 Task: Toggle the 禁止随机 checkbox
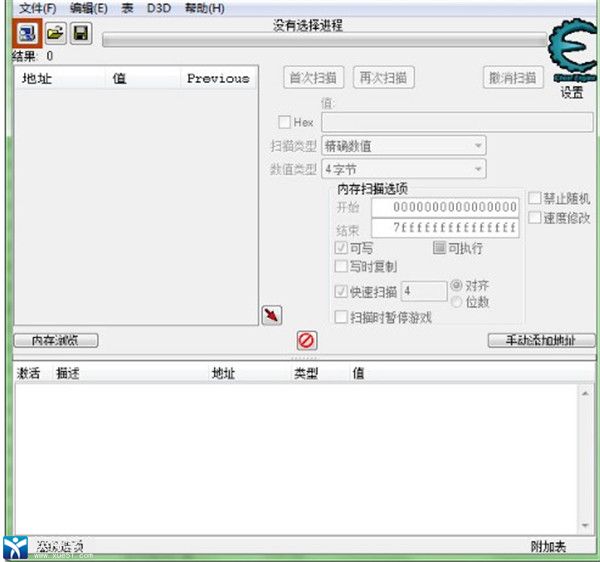click(x=535, y=198)
